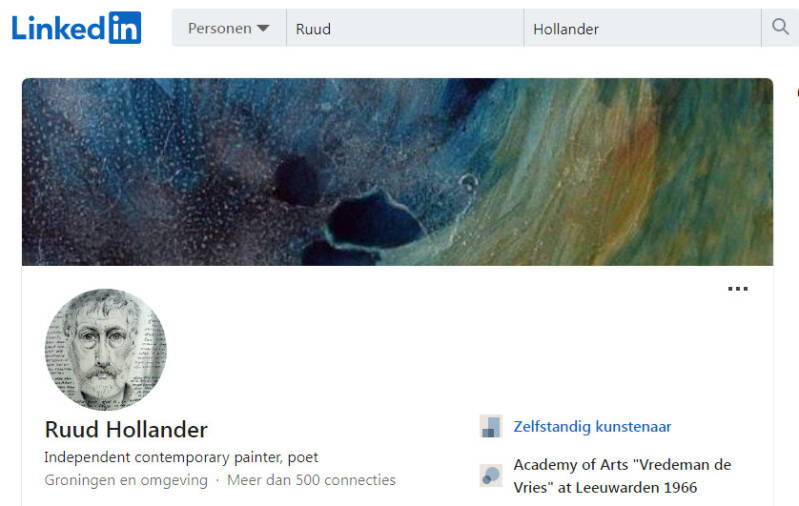799x506 pixels.
Task: Open Ruud Hollander's profile portrait
Action: [106, 350]
